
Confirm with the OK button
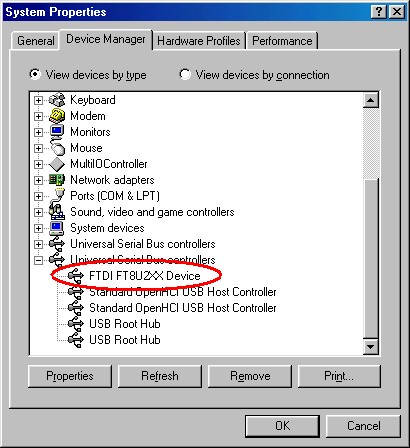(282, 426)
